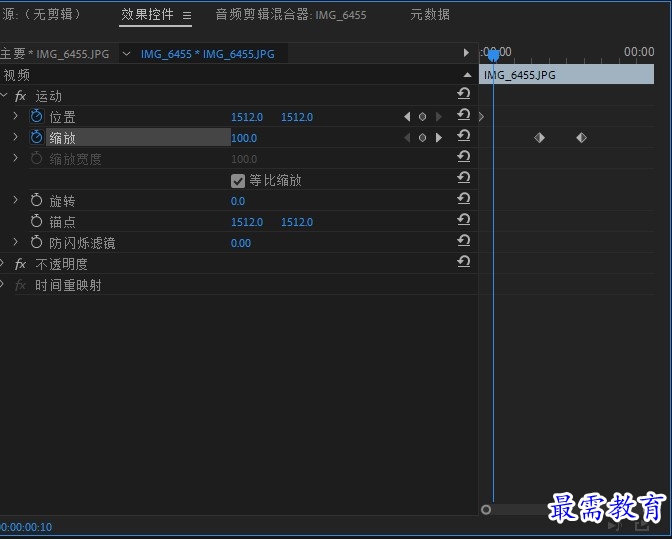The width and height of the screenshot is (672, 539).
Task: Reset the 不透明度 effect
Action: pos(463,261)
